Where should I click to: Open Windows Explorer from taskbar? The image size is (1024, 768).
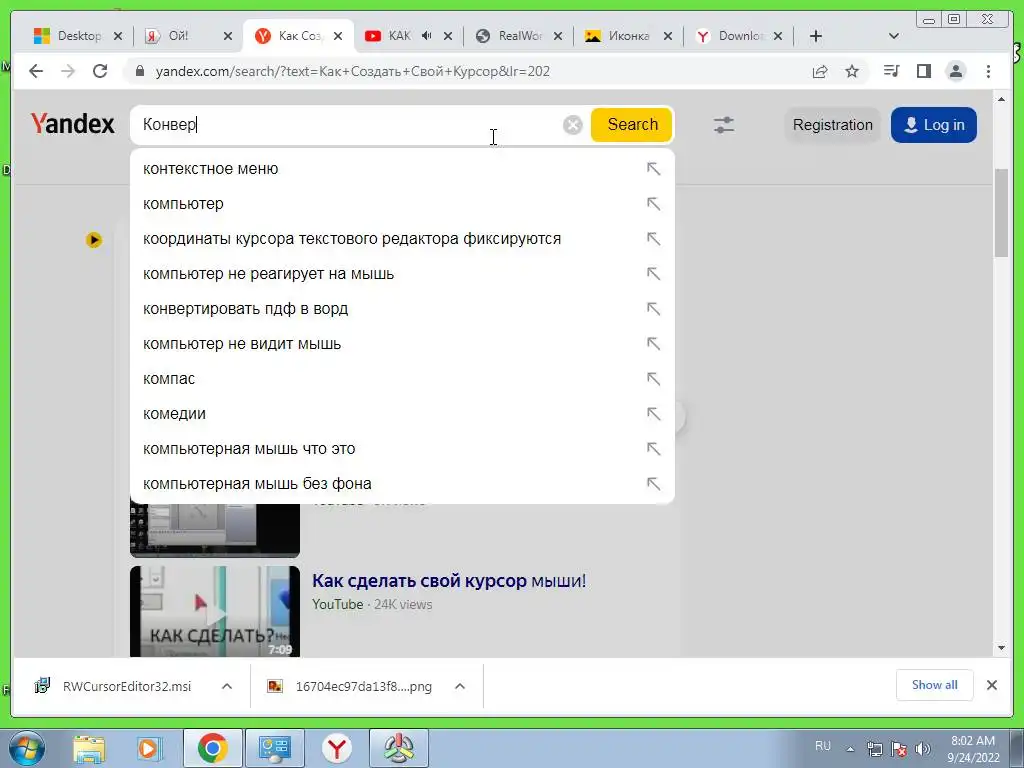pos(89,748)
